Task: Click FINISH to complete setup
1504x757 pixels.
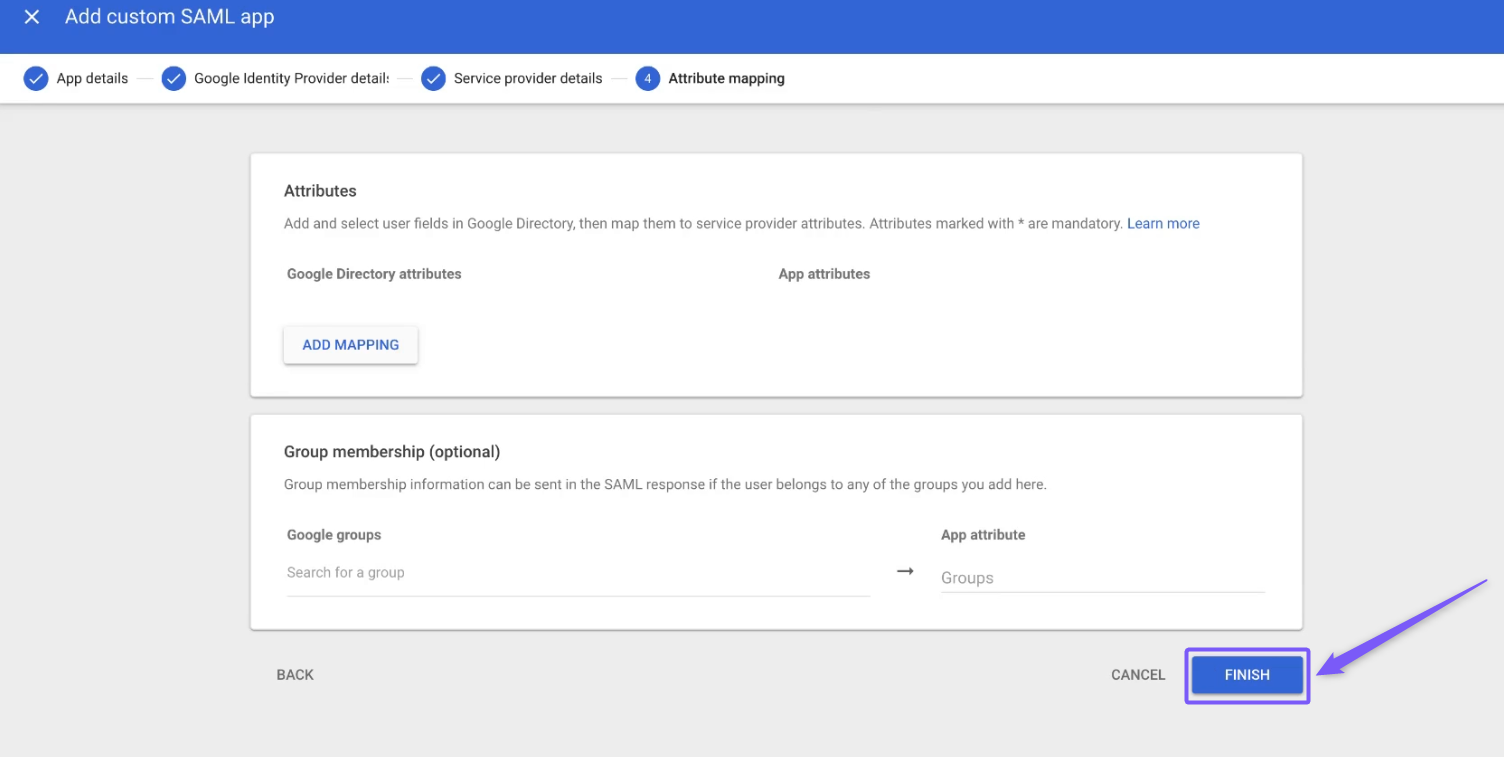Action: (x=1247, y=675)
